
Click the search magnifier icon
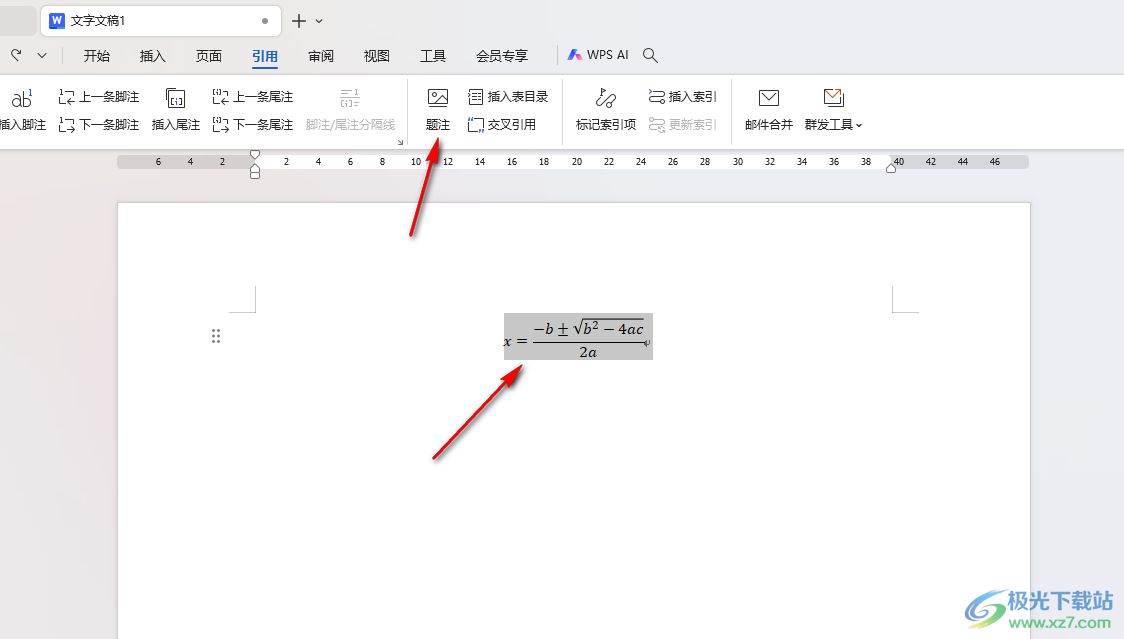pos(650,55)
